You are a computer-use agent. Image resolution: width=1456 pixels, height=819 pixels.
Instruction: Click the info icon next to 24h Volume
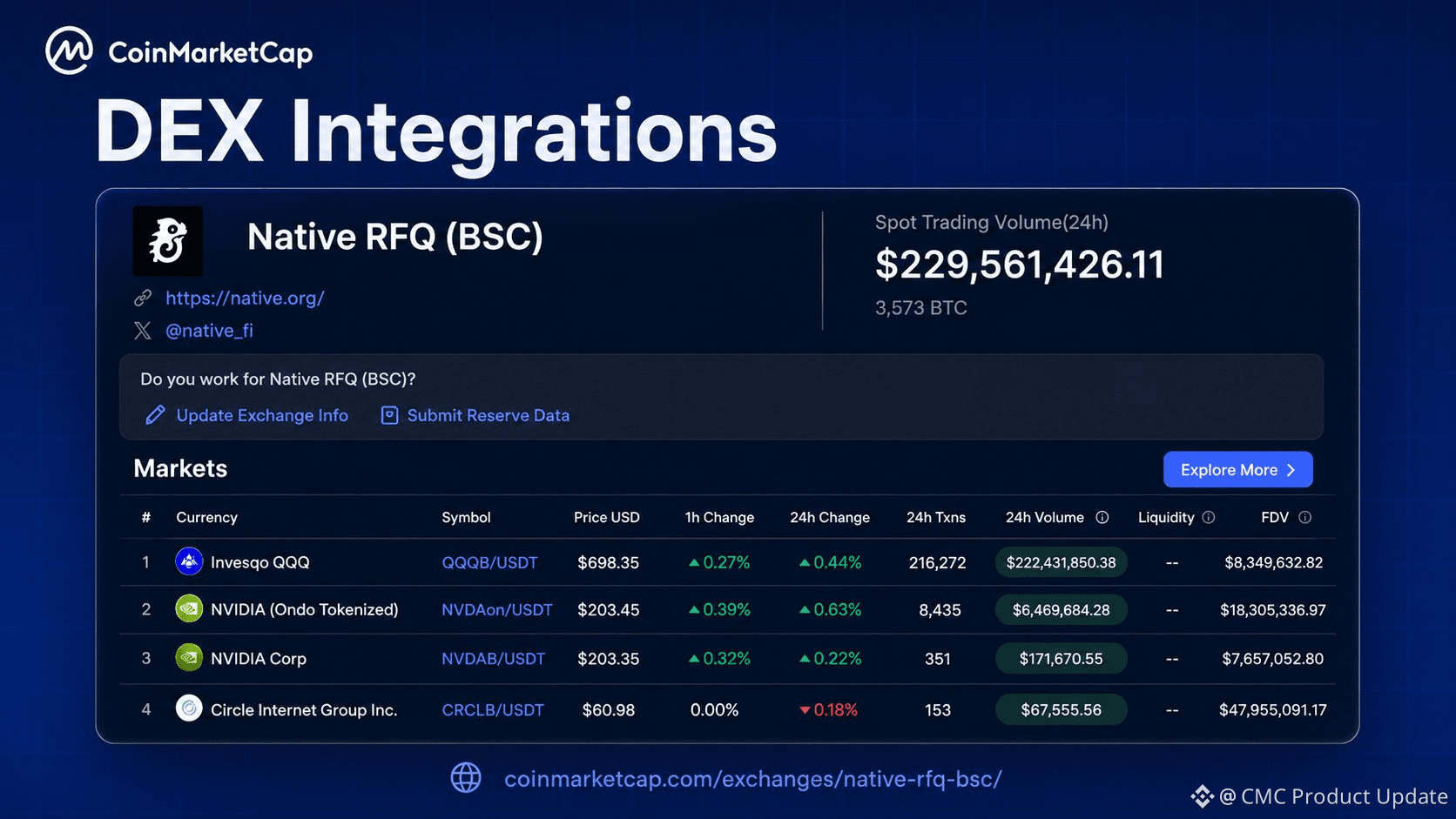pos(1102,517)
